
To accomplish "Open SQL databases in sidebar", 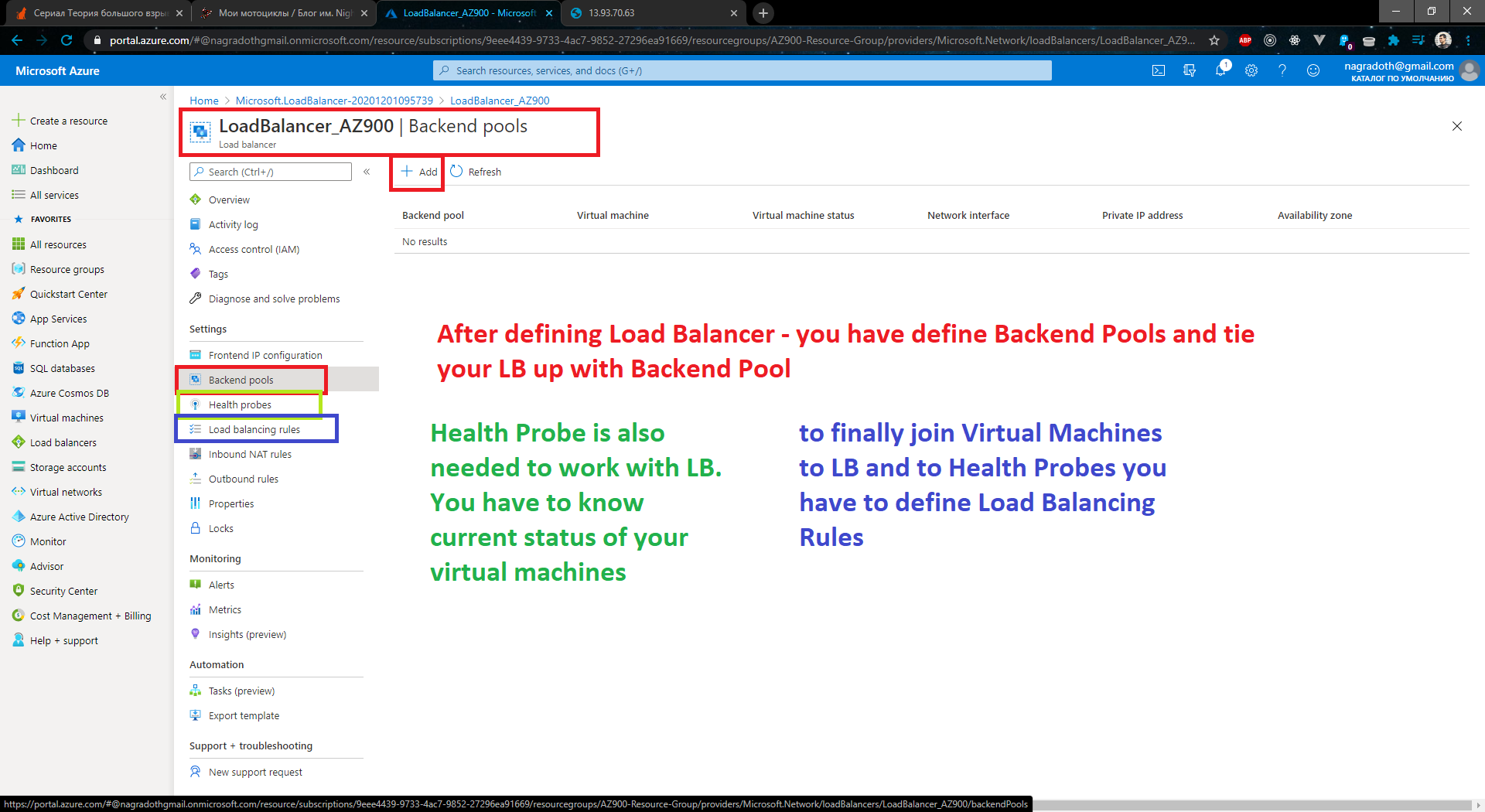I will [54, 368].
